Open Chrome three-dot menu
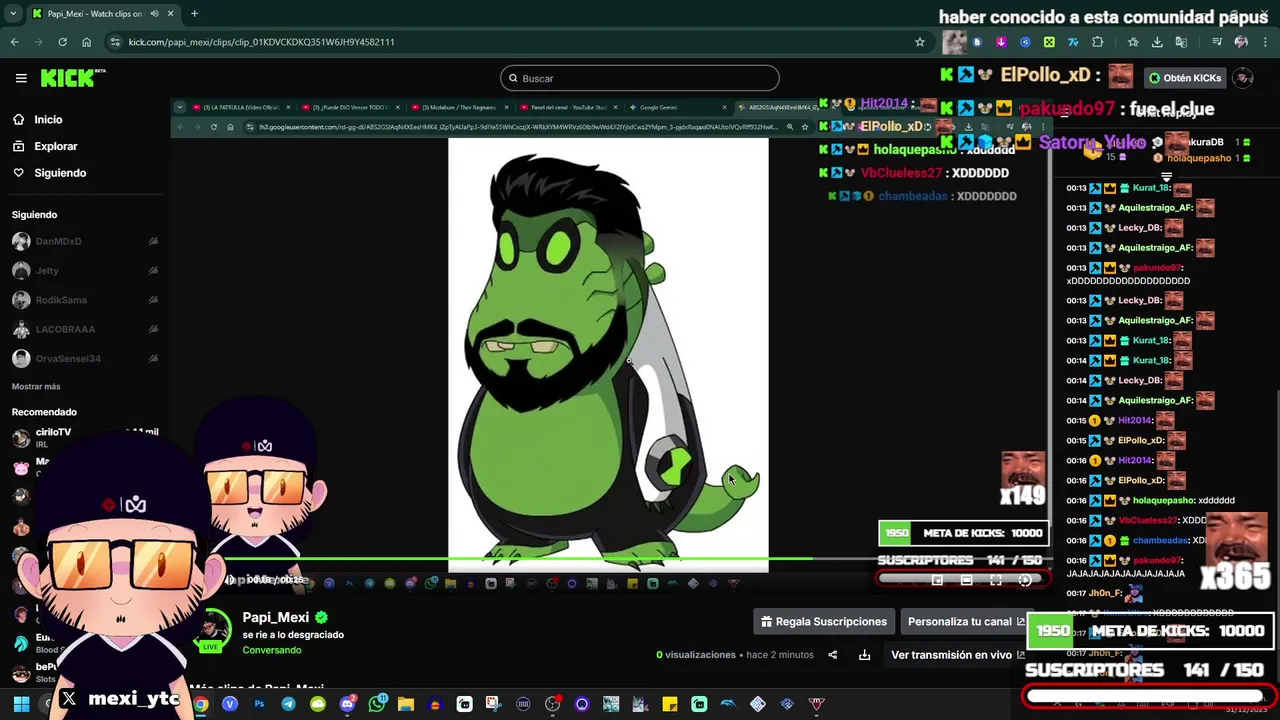 (x=1265, y=42)
